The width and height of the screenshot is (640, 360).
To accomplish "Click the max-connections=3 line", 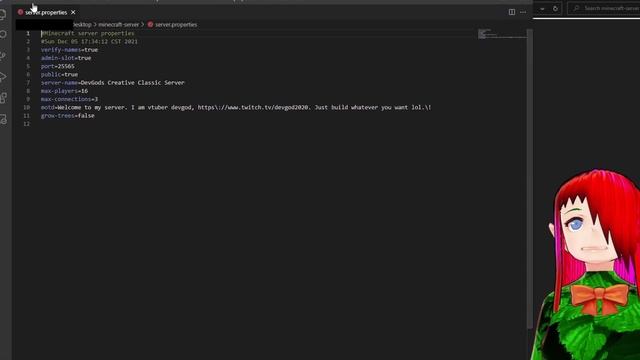I will (69, 99).
